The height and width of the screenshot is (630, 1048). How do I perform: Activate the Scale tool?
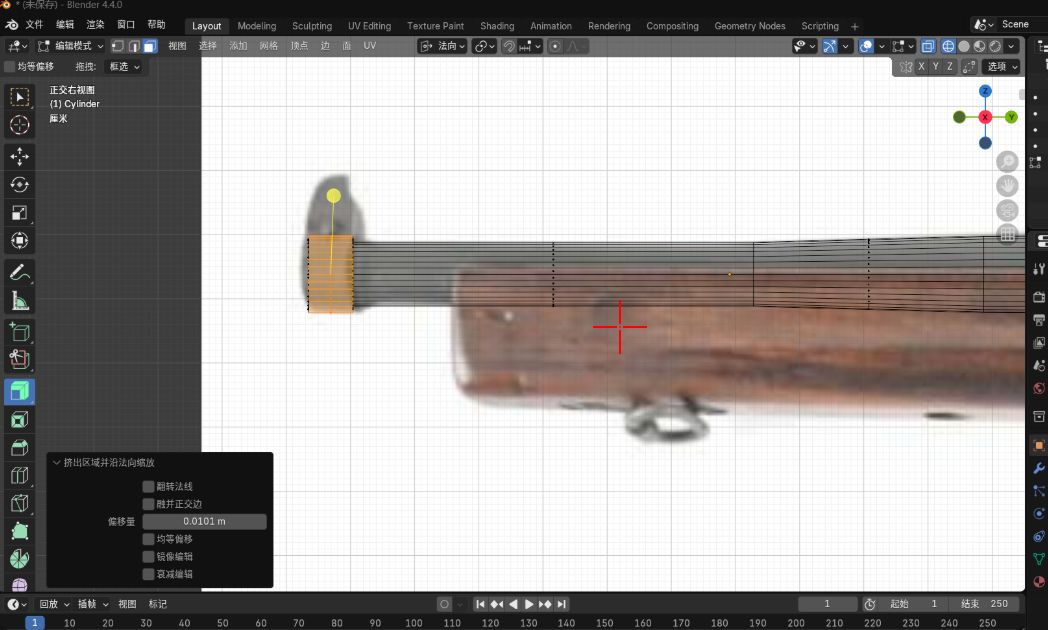(x=19, y=212)
